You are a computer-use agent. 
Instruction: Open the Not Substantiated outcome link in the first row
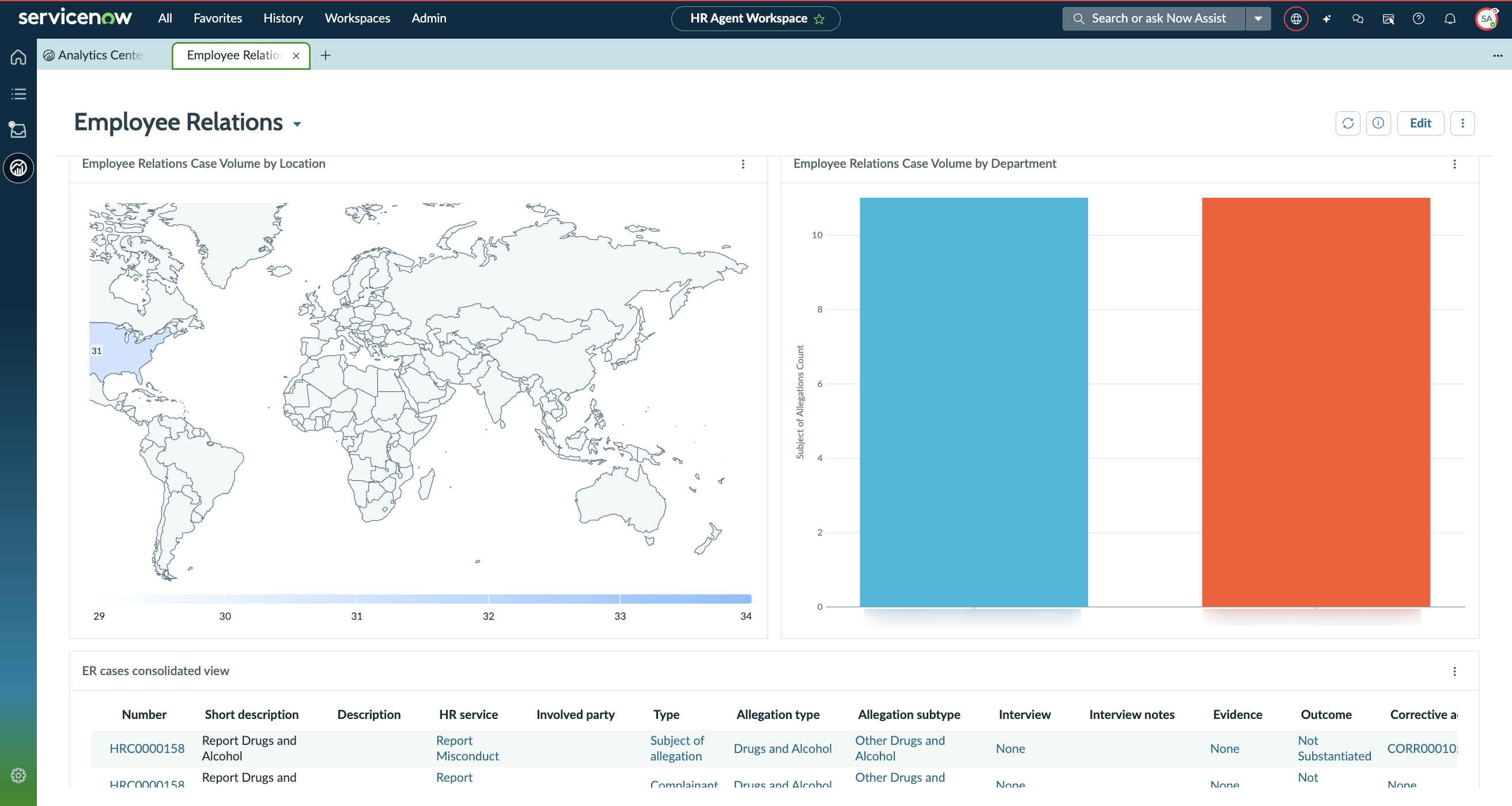click(x=1333, y=748)
